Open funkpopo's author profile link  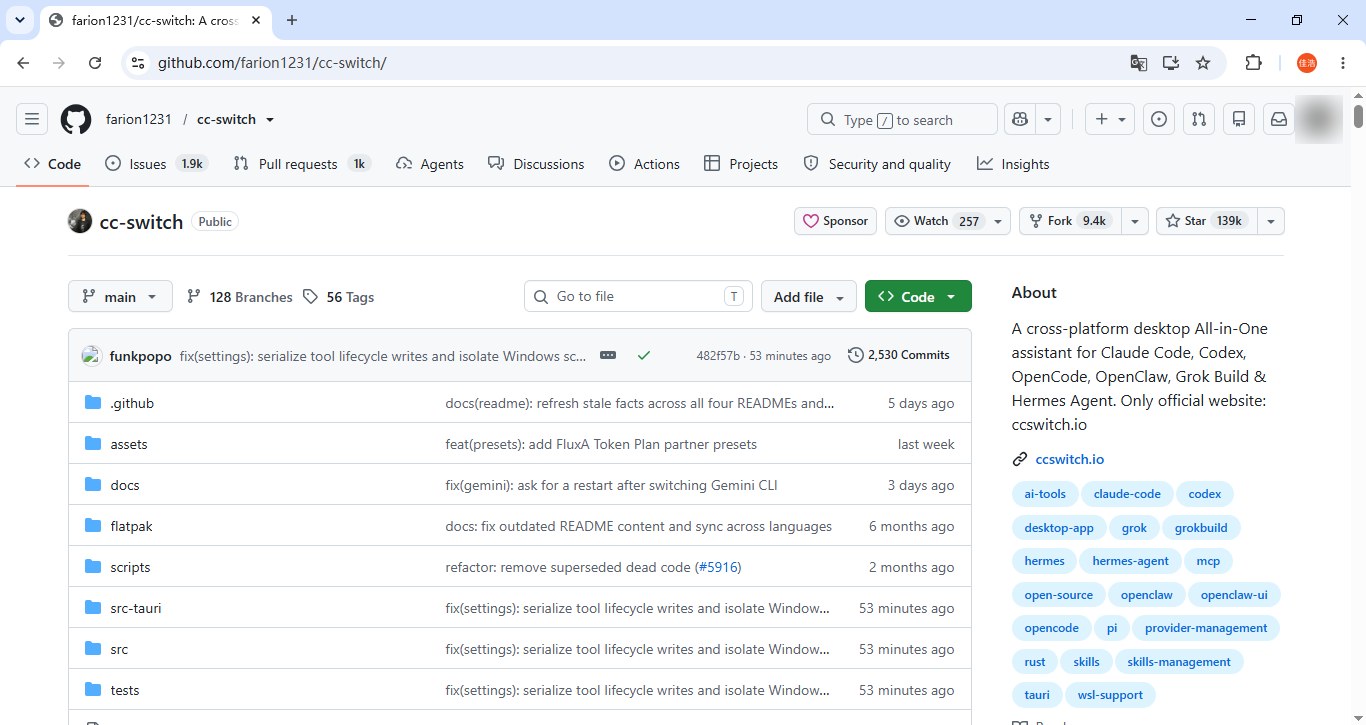point(140,356)
